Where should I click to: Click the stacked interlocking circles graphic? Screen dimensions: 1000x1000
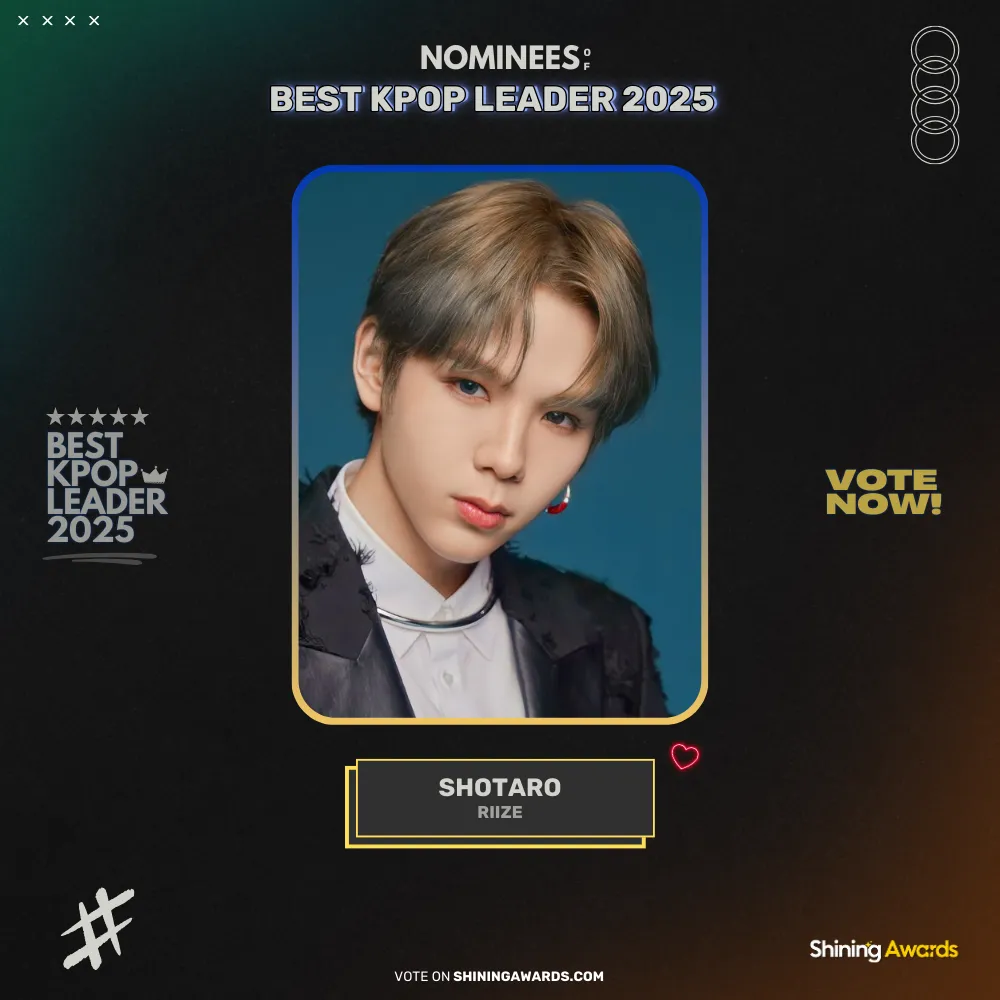click(934, 94)
